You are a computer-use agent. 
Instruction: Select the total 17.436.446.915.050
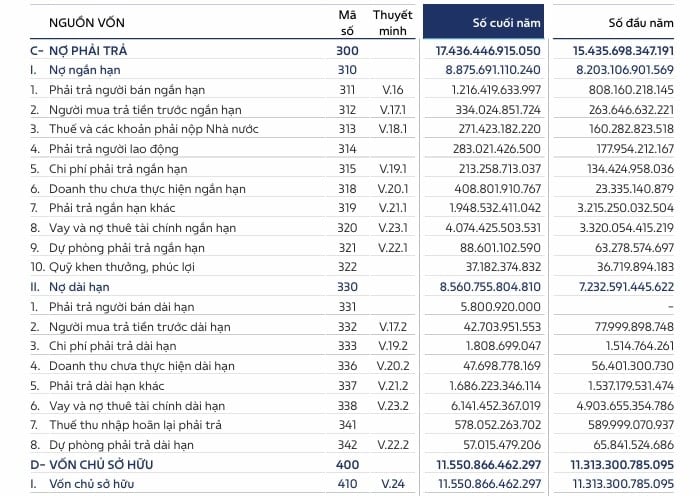(488, 50)
